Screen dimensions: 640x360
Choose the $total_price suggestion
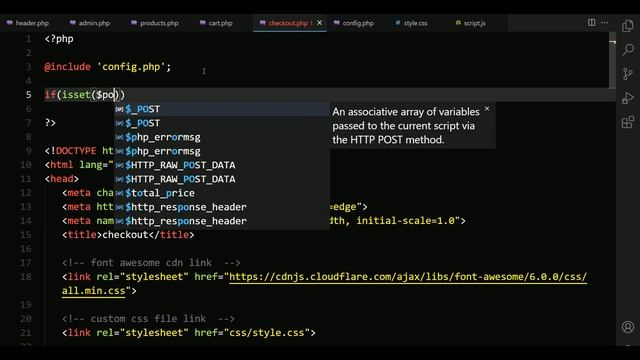pyautogui.click(x=222, y=193)
